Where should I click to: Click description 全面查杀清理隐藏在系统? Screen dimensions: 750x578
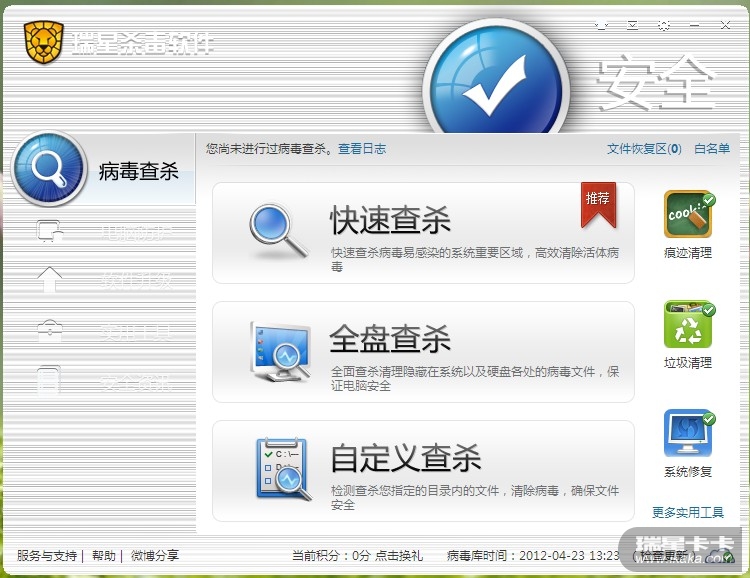coord(475,378)
